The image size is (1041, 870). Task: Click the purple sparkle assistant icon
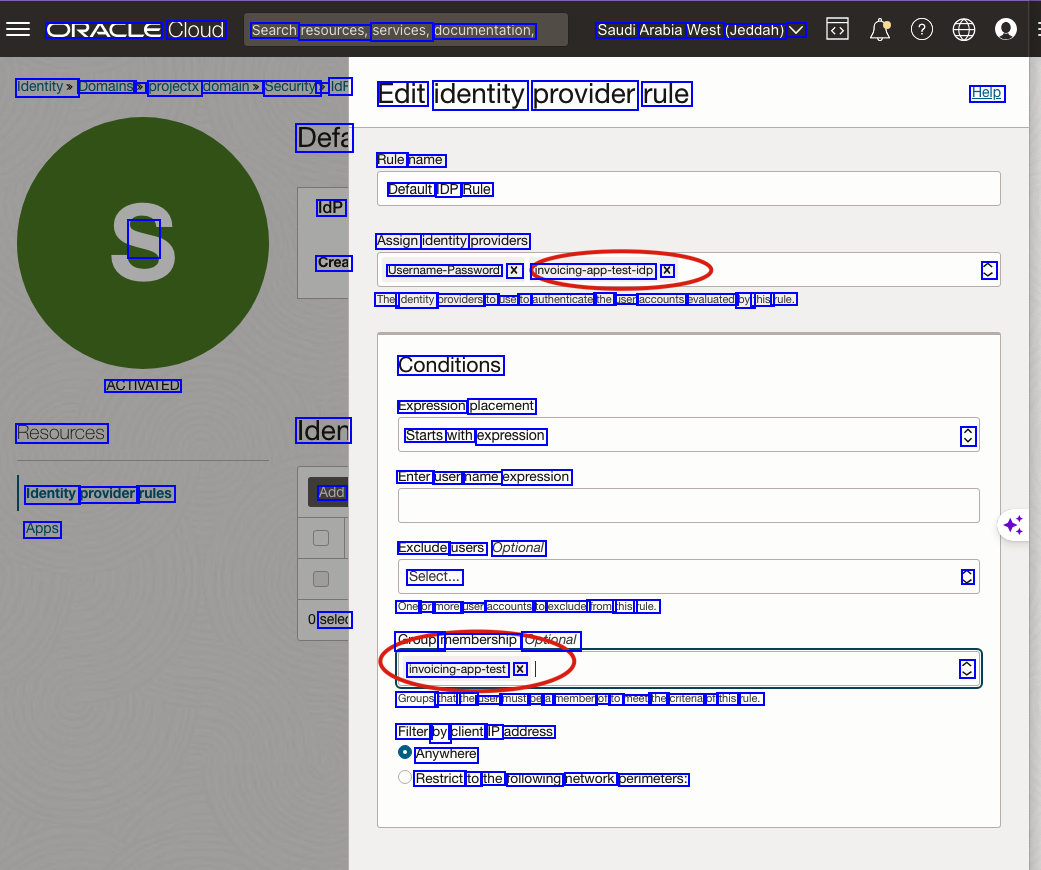[x=1013, y=525]
